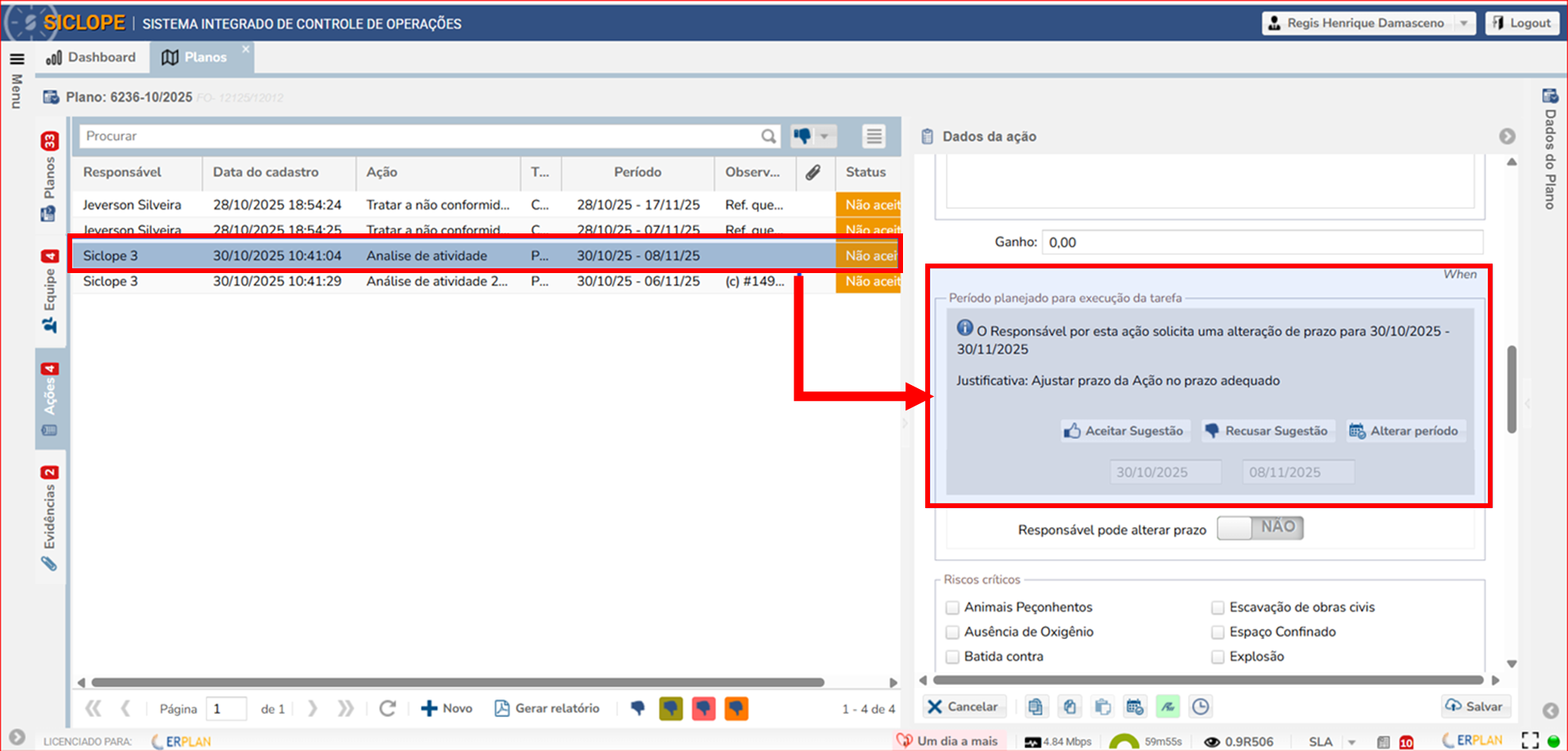
Task: Click the calendar icon beside the paste icon
Action: point(1135,707)
